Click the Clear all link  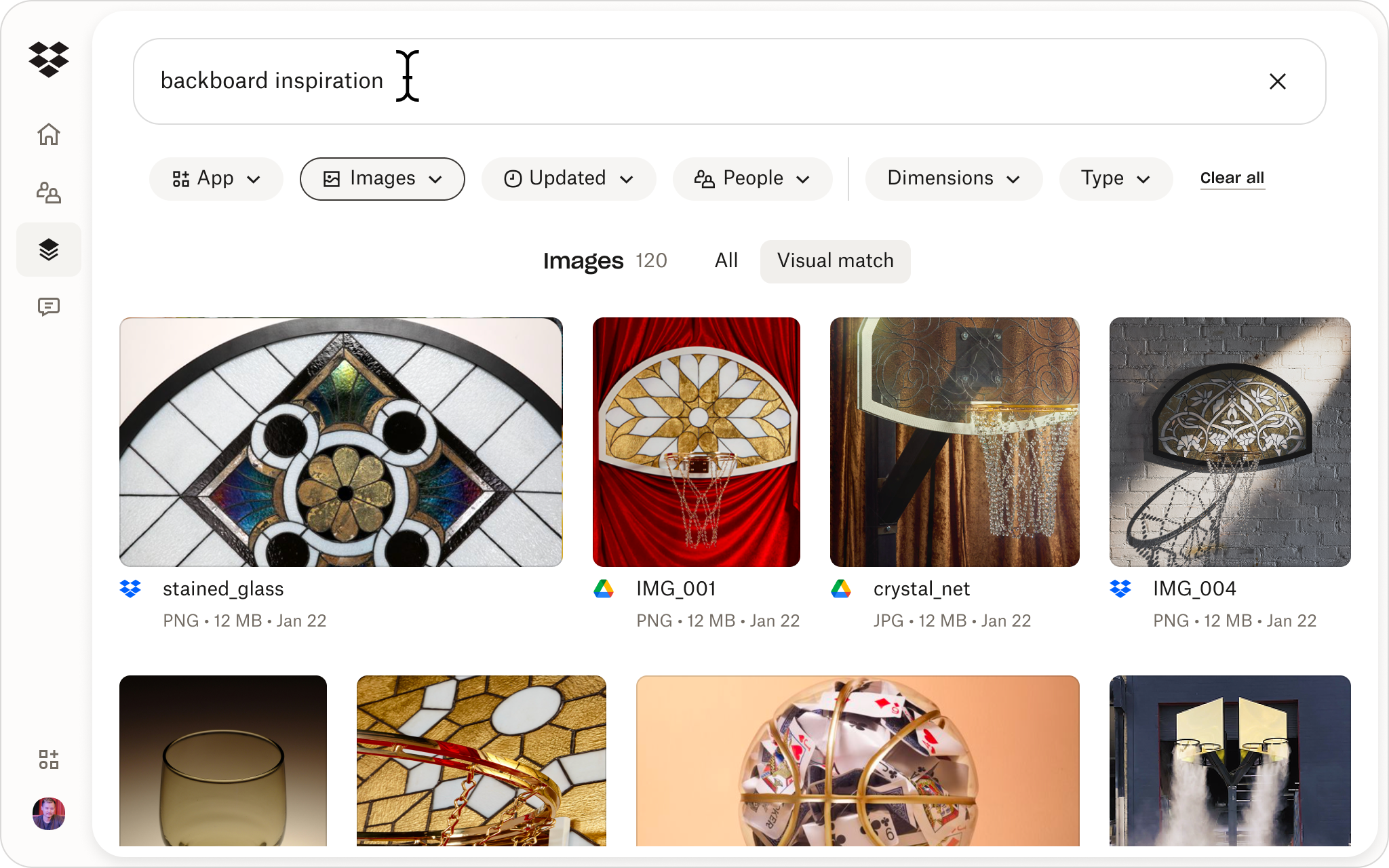[x=1232, y=178]
